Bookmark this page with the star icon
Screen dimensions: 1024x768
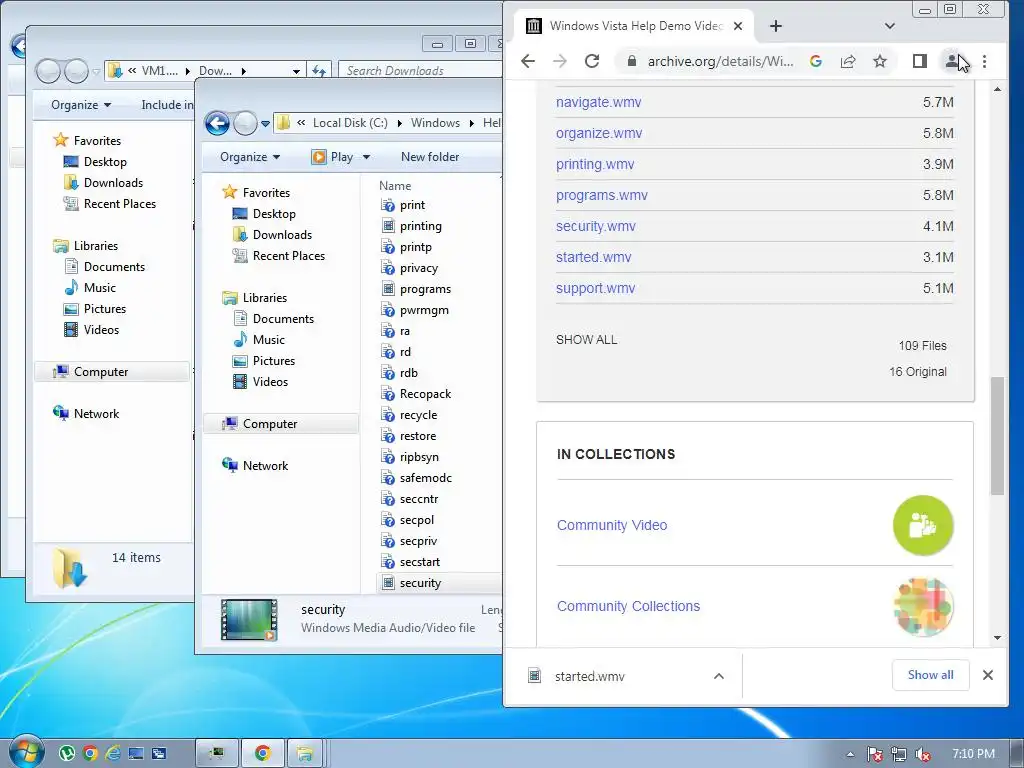coord(880,61)
